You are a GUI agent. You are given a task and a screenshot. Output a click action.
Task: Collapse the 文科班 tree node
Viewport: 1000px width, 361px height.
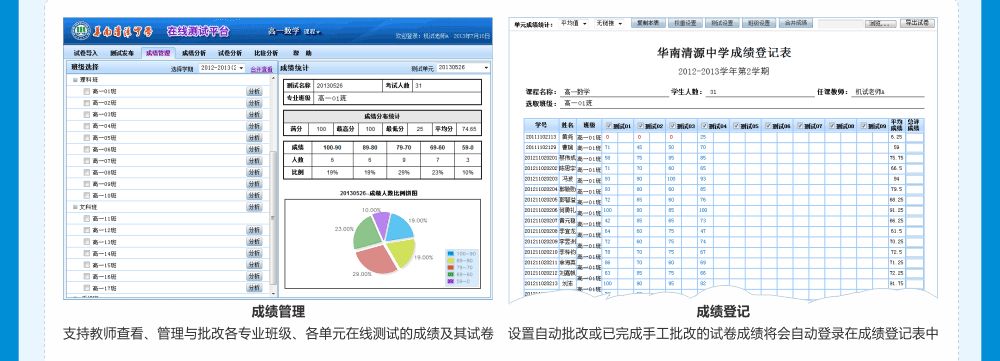pyautogui.click(x=75, y=207)
